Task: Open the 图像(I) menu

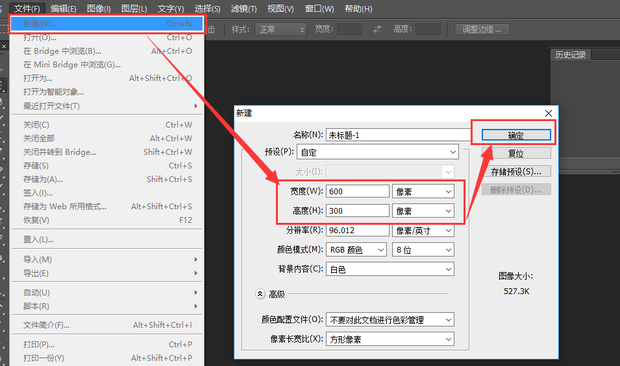Action: point(98,8)
